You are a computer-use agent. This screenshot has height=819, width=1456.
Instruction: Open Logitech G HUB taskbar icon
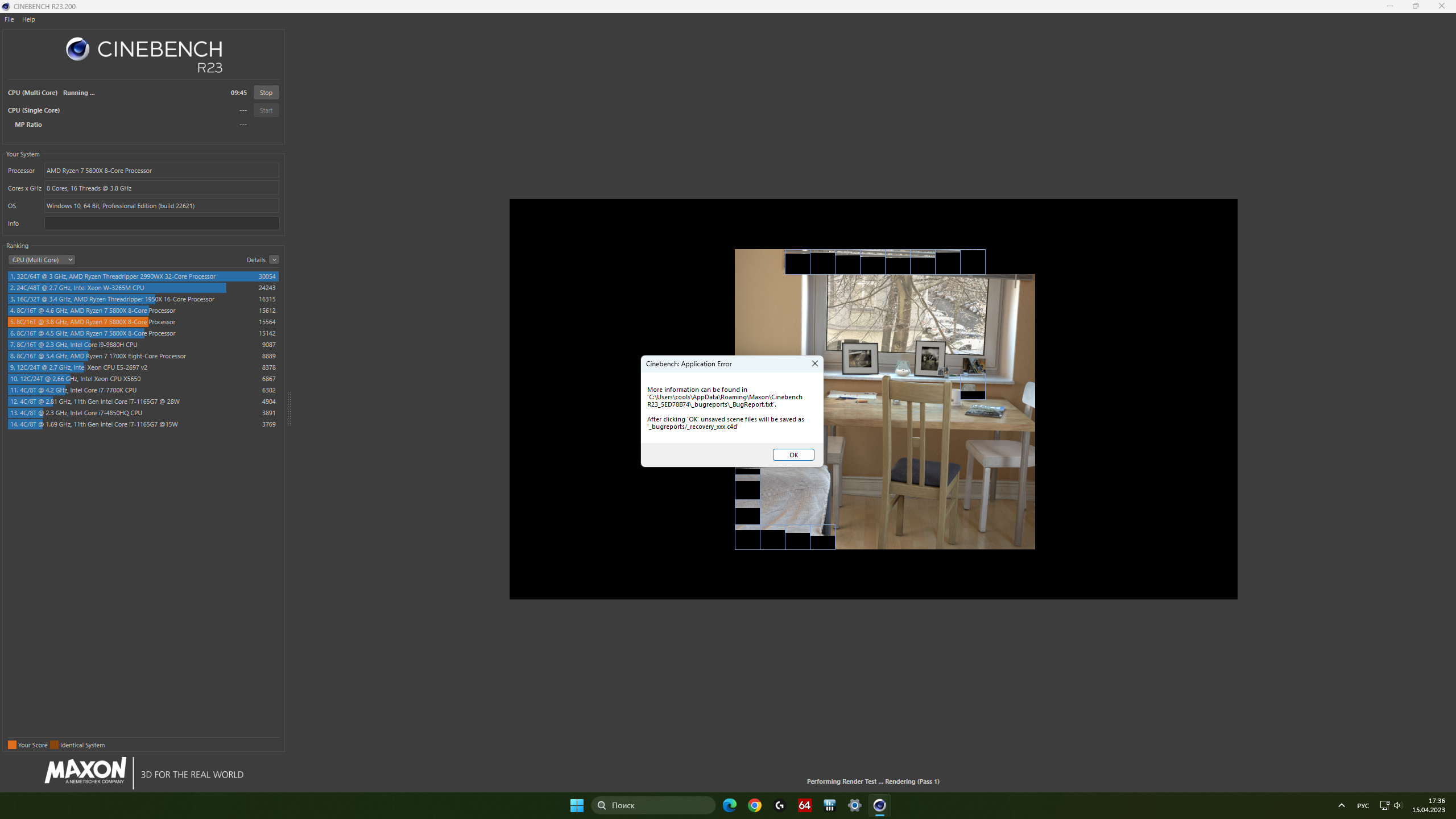[779, 805]
